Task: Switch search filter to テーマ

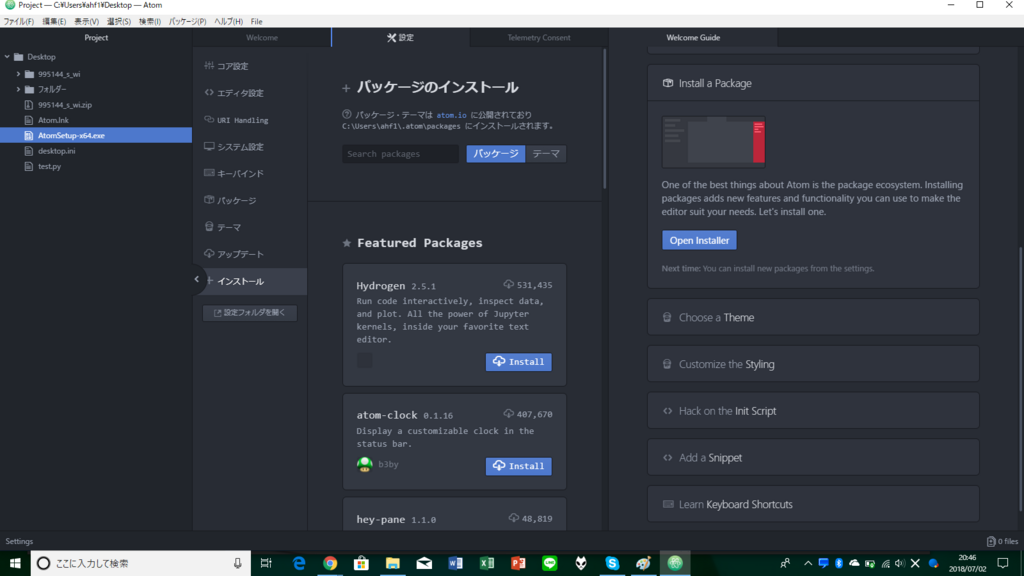Action: coord(545,153)
